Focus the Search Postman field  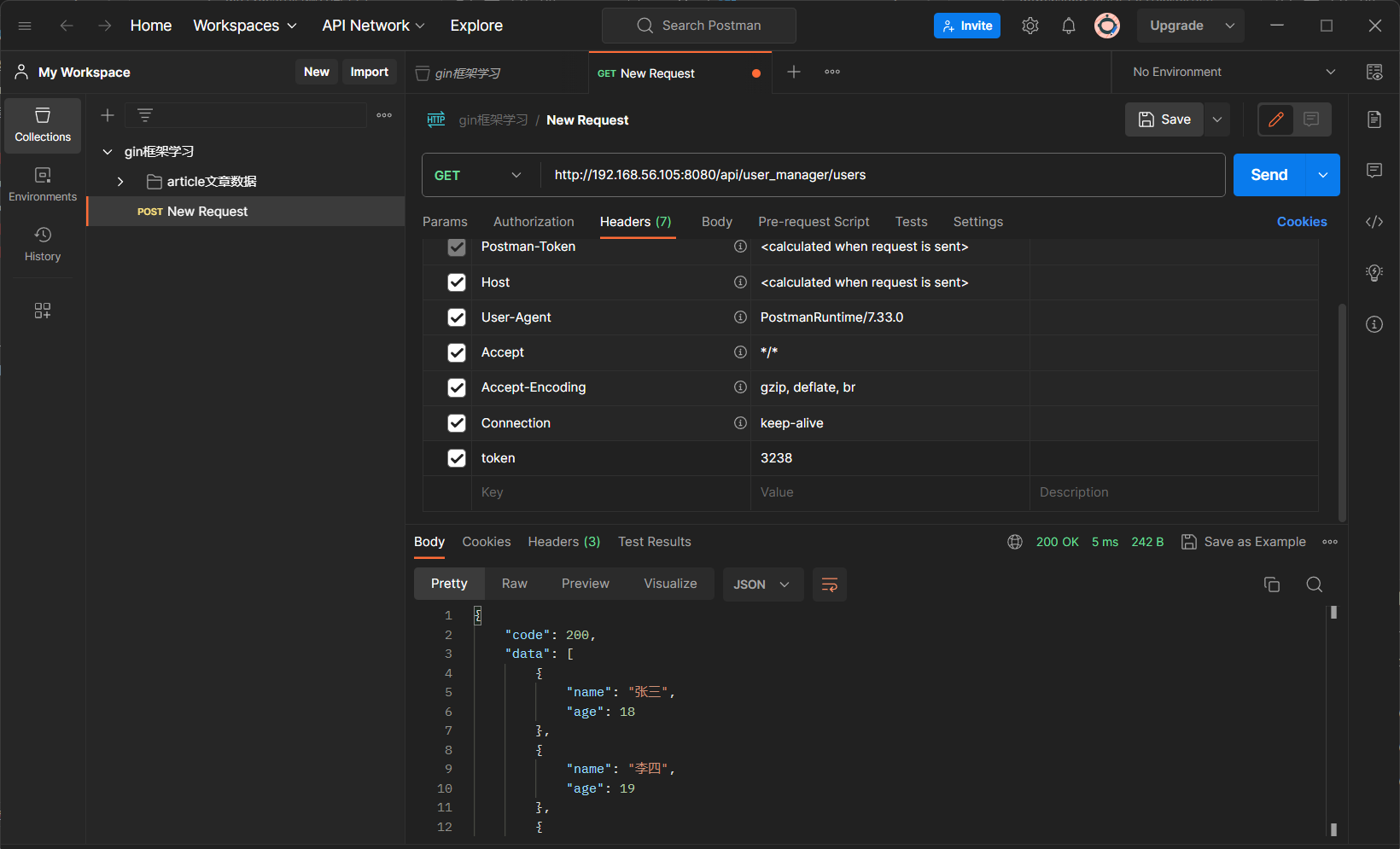(x=699, y=26)
